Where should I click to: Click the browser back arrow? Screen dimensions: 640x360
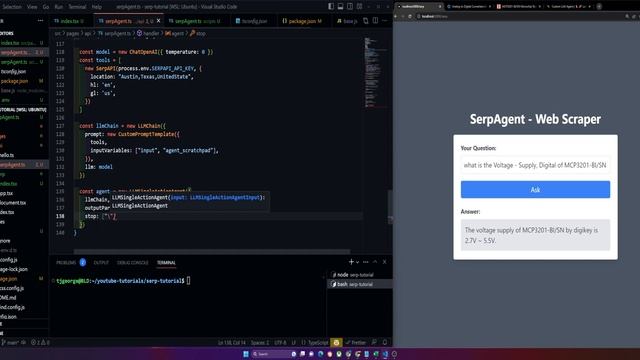click(396, 16)
